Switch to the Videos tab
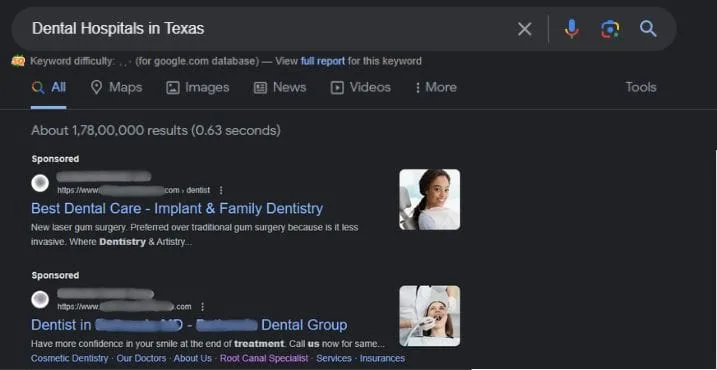Image resolution: width=717 pixels, height=370 pixels. click(361, 87)
